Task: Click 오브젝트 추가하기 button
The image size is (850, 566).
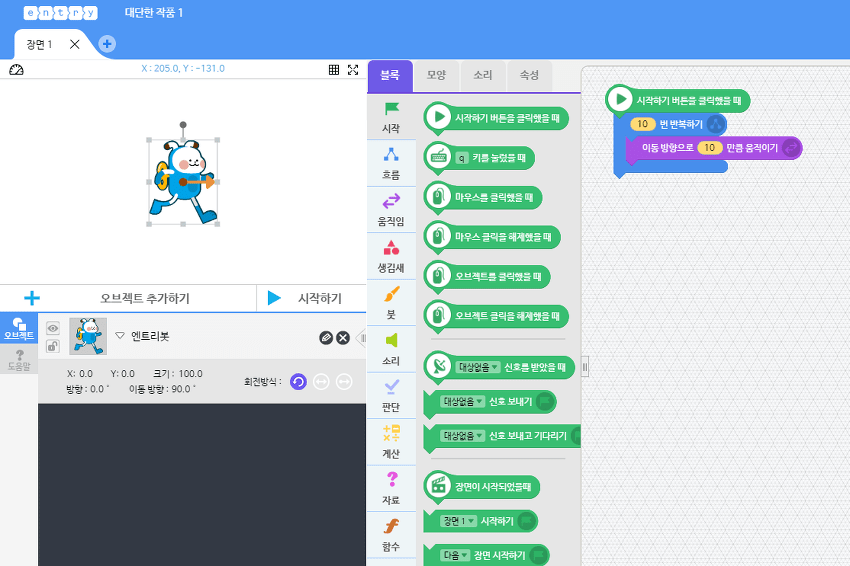Action: [129, 298]
